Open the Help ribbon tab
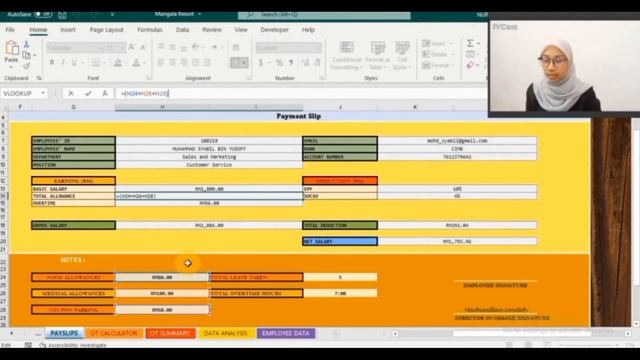The image size is (640, 360). point(308,30)
